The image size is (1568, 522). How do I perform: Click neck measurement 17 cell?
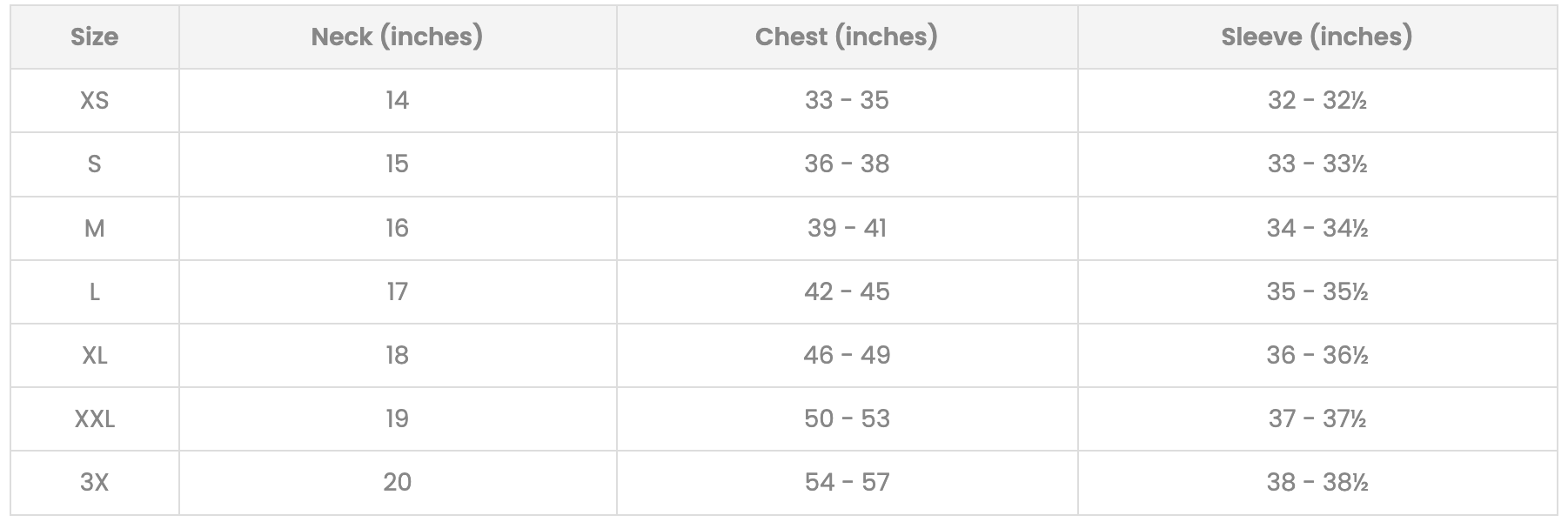click(x=397, y=291)
